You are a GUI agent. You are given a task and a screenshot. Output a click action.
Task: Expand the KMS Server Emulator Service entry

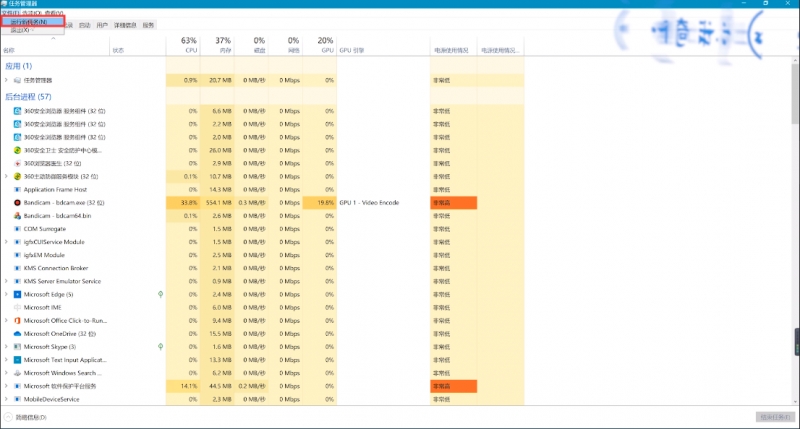coord(6,281)
